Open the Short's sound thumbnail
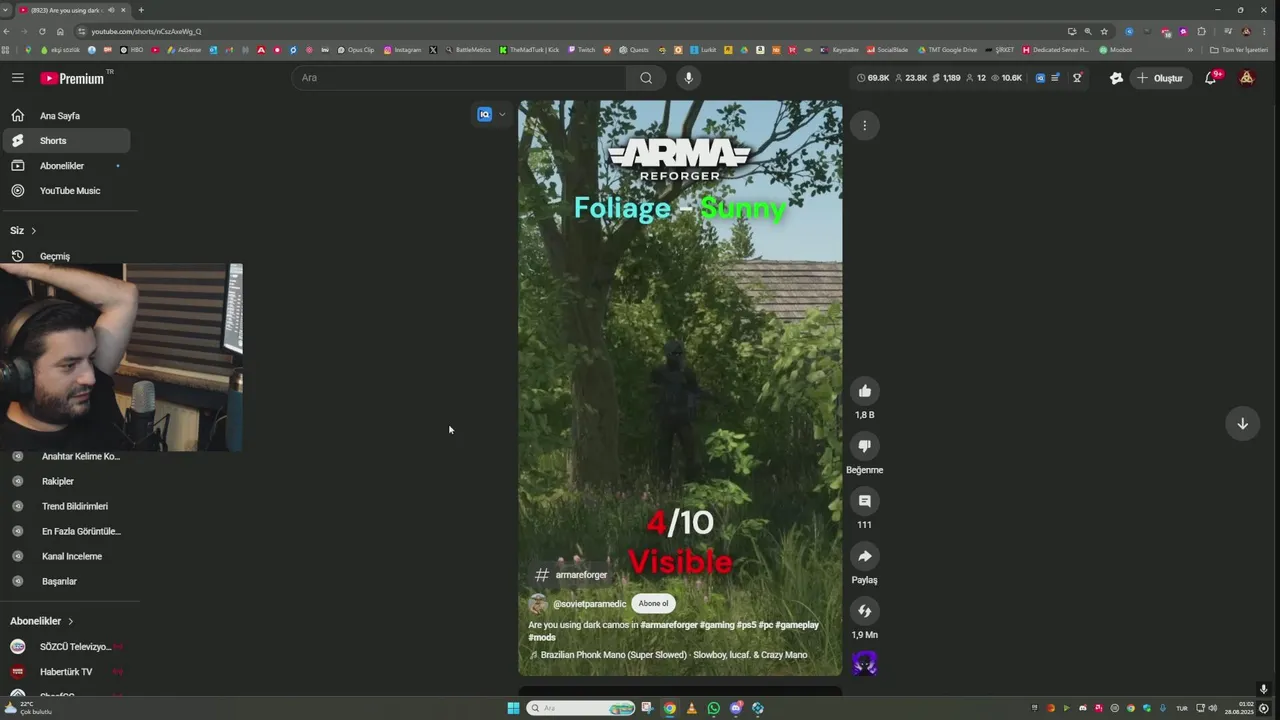The height and width of the screenshot is (720, 1280). point(865,663)
